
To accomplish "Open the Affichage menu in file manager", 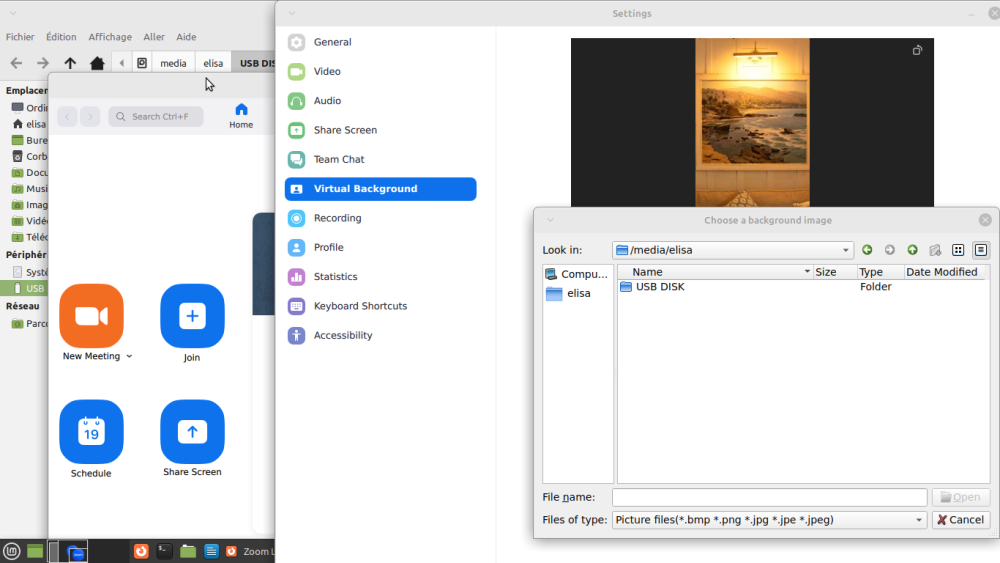I will [x=110, y=37].
